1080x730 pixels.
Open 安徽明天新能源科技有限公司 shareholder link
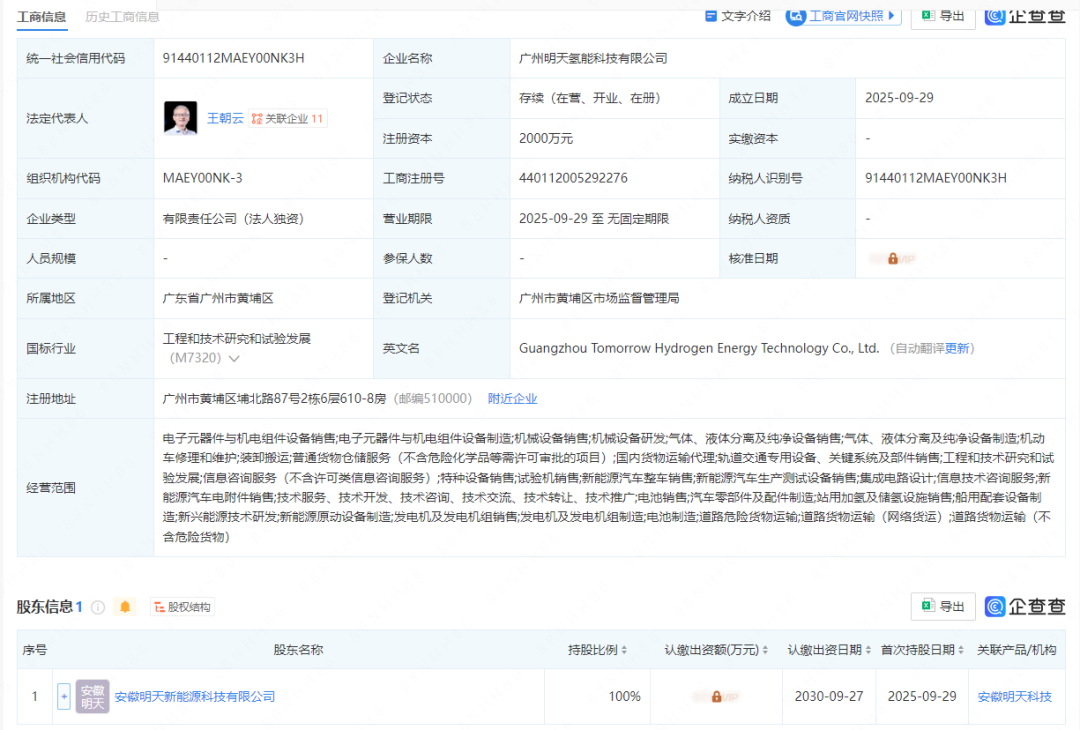[x=194, y=696]
